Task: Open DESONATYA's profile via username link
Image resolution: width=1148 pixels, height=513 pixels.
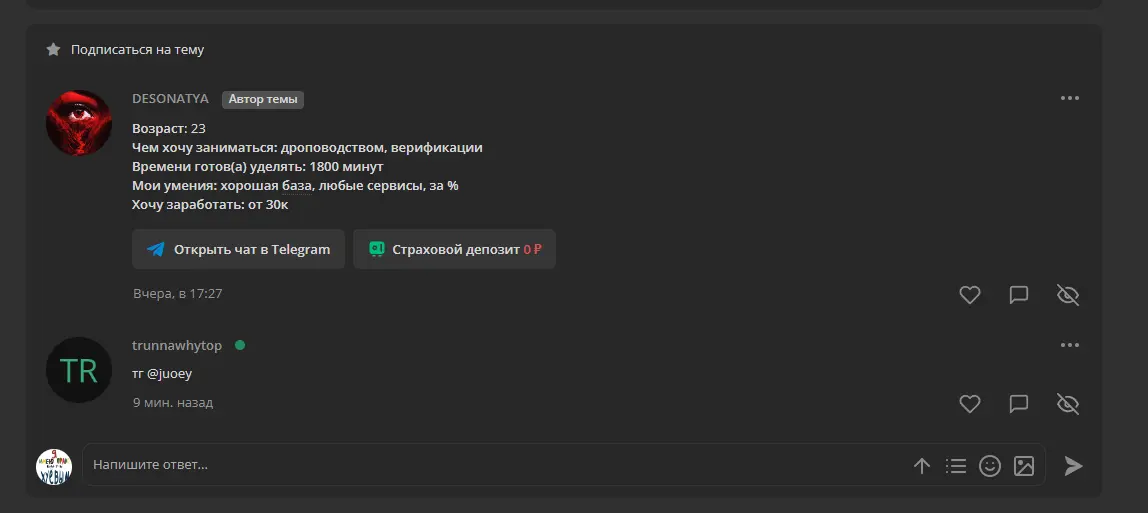Action: click(x=170, y=99)
